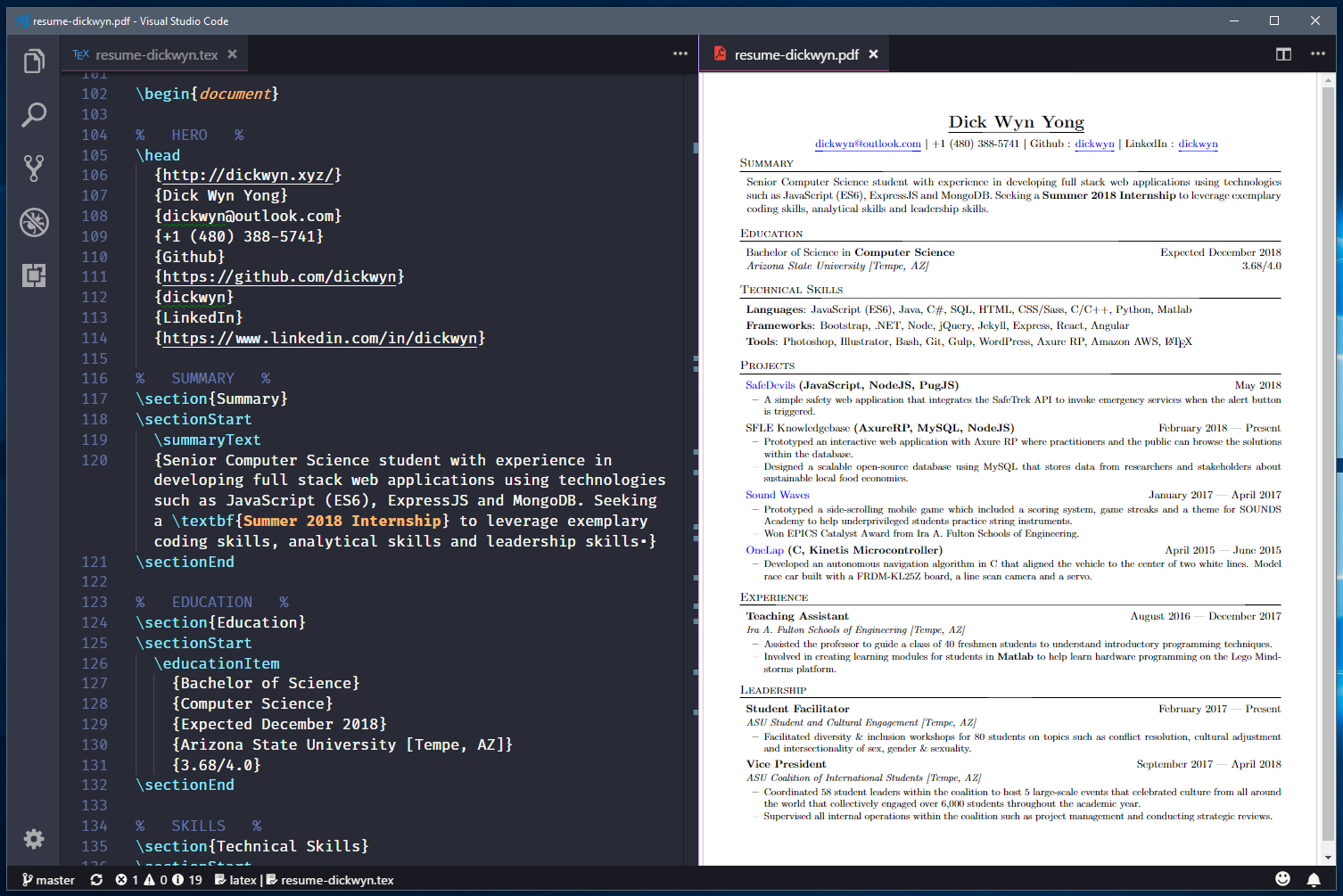Open the SafeDevils project link

(x=770, y=385)
